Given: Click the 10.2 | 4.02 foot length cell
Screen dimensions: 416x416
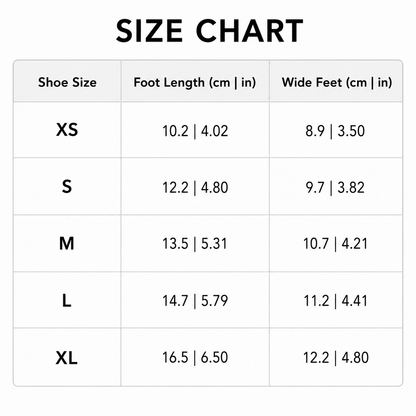Looking at the screenshot, I should 195,131.
